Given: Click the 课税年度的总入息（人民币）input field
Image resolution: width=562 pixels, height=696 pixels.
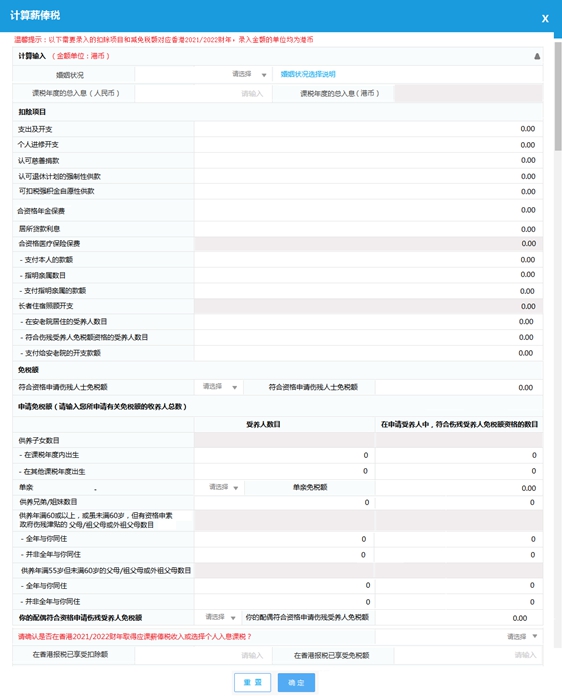Looking at the screenshot, I should [203, 93].
